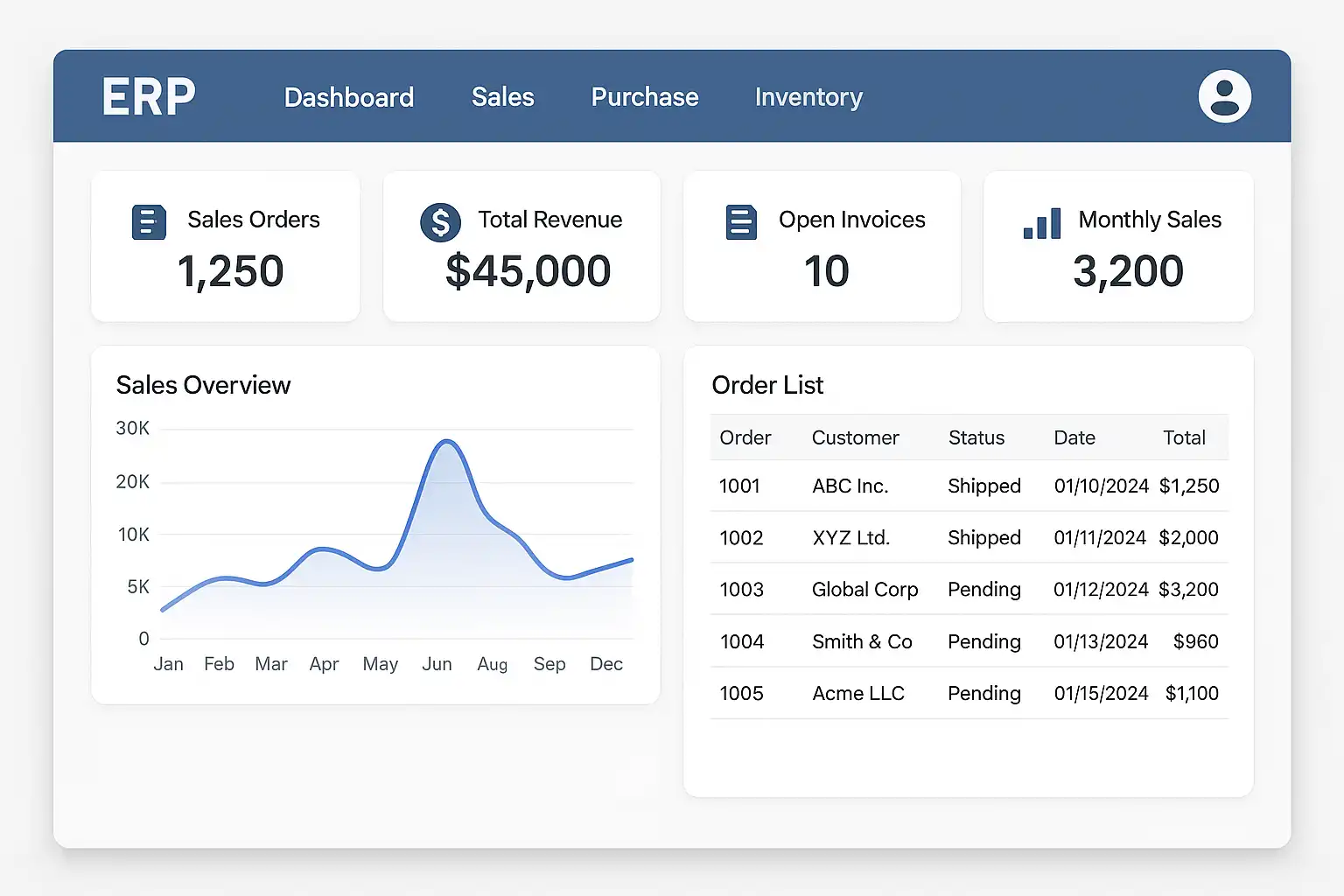Click the Sales Orders document icon
This screenshot has width=1344, height=896.
(x=149, y=222)
